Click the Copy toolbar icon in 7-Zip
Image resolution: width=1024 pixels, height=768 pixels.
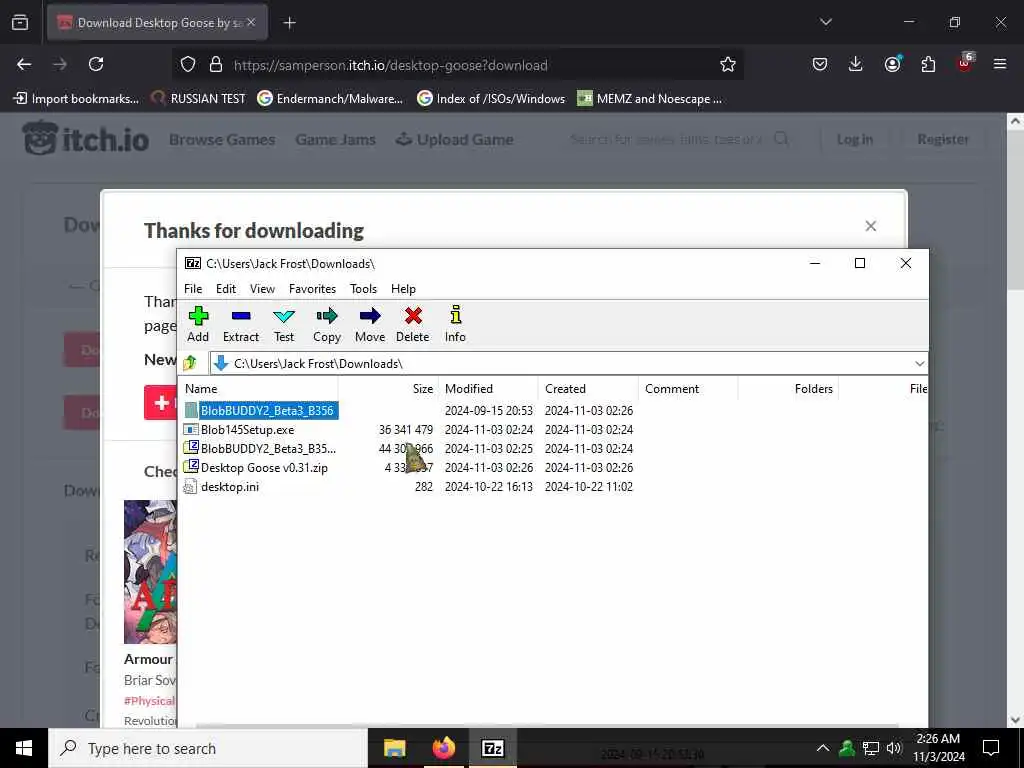click(327, 324)
